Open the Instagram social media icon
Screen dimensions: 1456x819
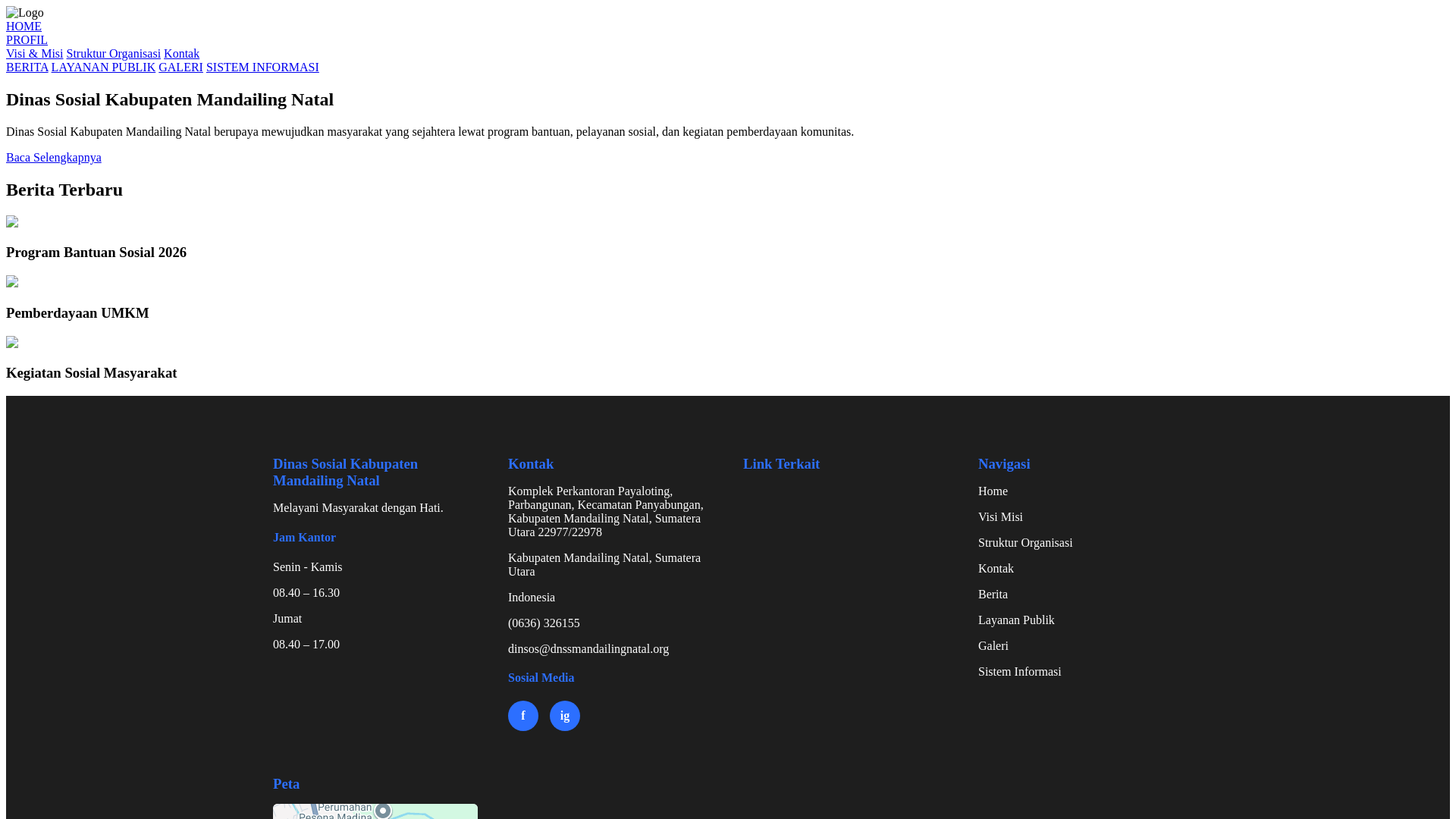pyautogui.click(x=565, y=716)
